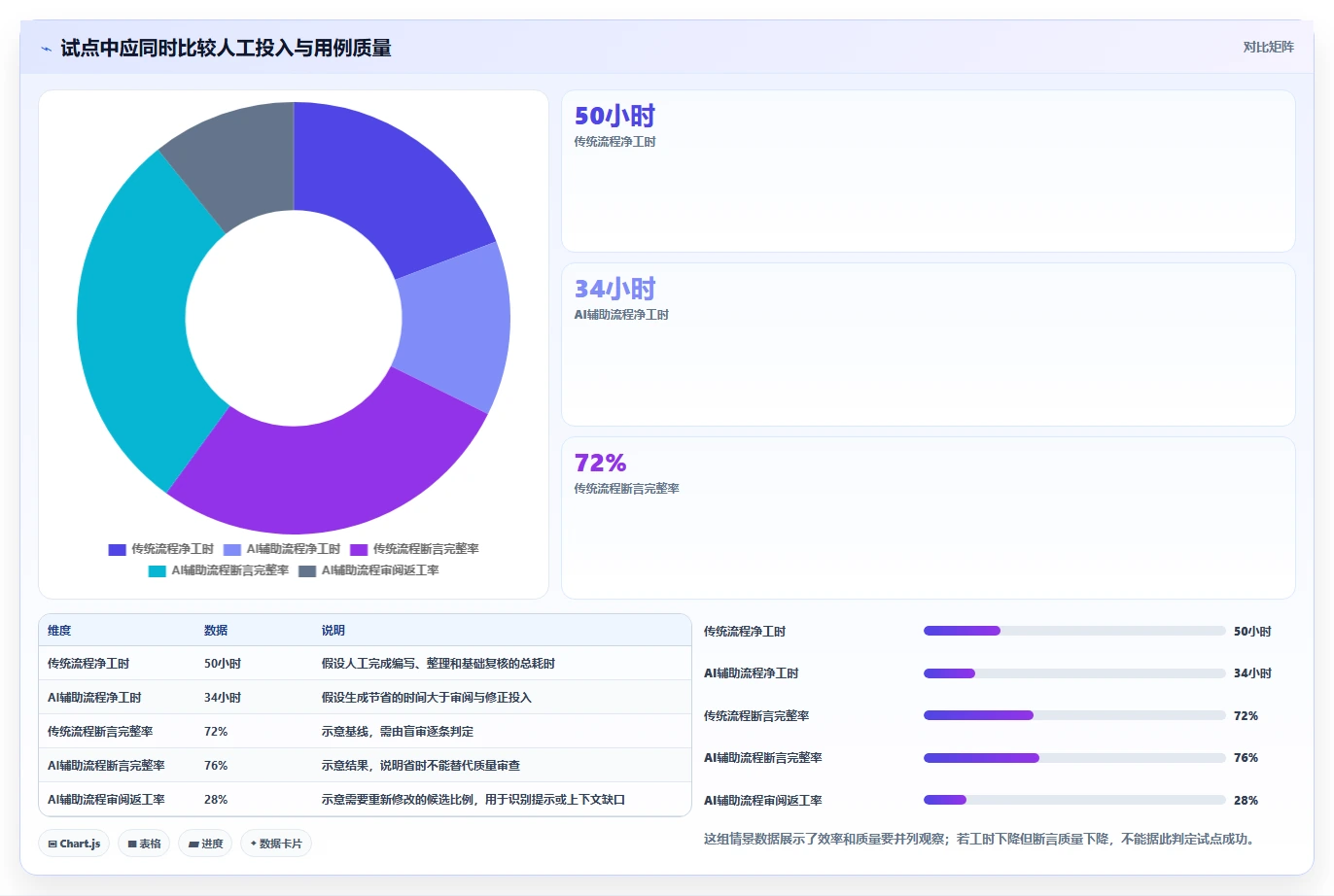Viewport: 1334px width, 896px height.
Task: Open the 对比矩阵 label in header
Action: (1269, 47)
